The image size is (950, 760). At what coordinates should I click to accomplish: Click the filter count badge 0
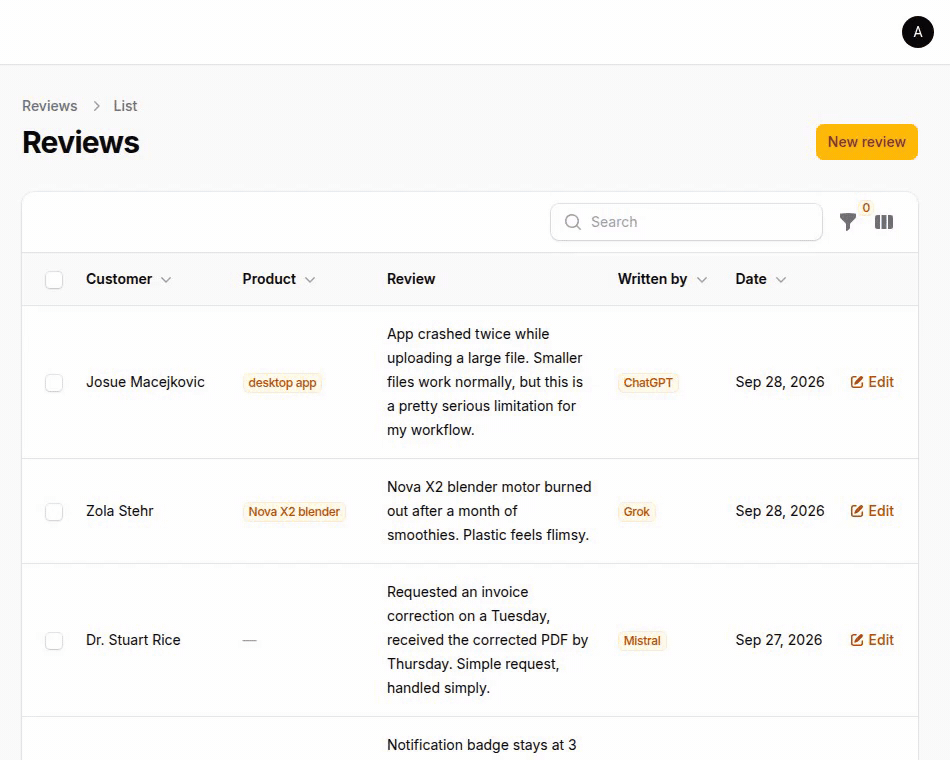866,208
